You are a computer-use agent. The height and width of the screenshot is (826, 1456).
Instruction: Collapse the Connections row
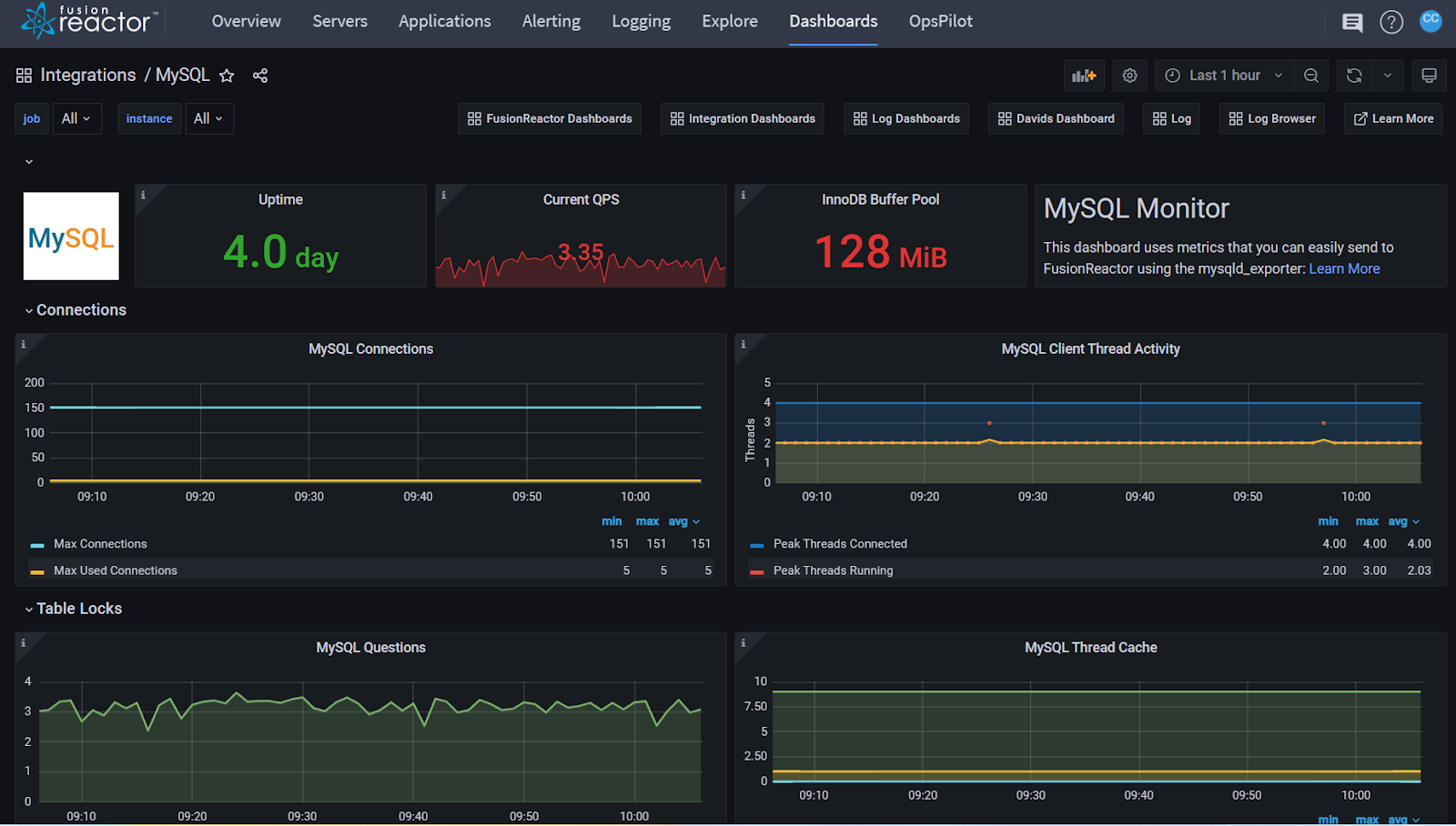(x=76, y=310)
